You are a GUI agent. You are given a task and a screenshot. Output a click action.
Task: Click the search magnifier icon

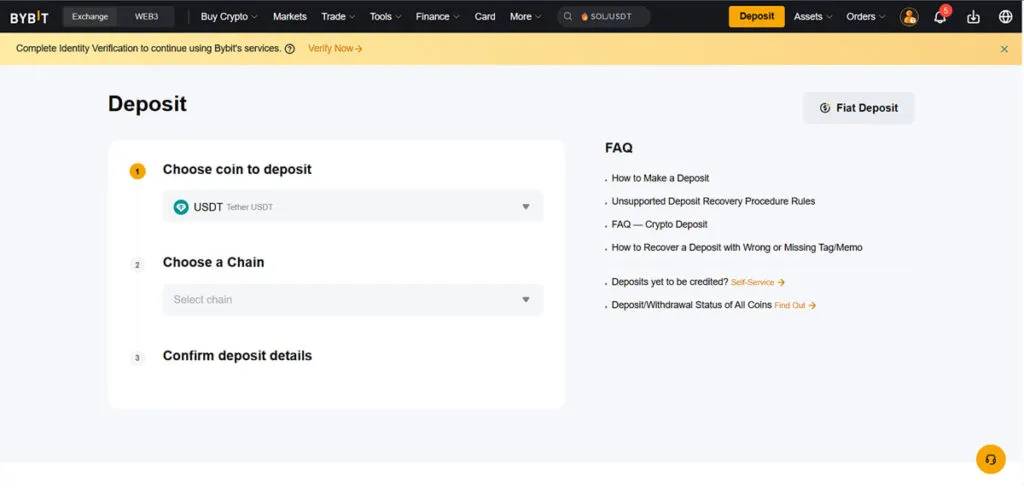coord(568,17)
